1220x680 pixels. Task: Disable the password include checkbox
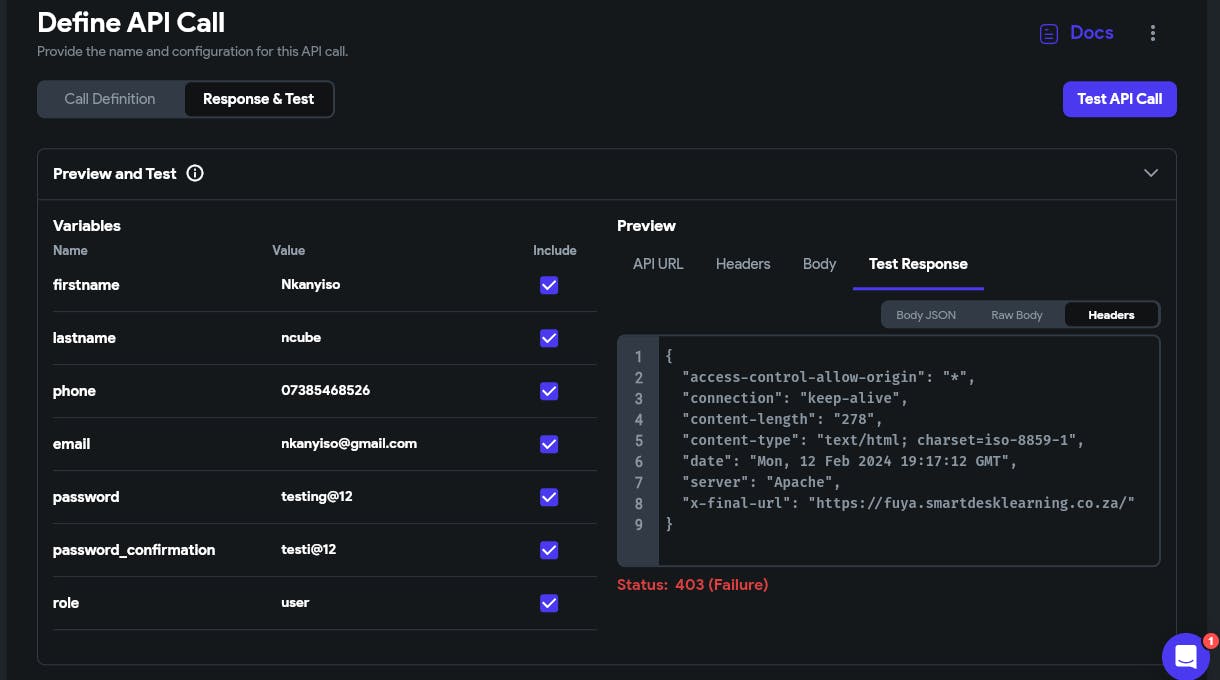(x=549, y=497)
